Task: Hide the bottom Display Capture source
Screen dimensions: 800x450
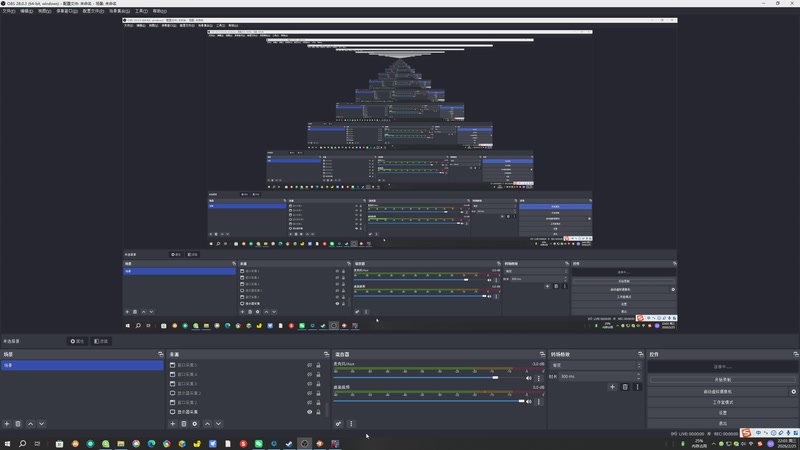Action: [x=309, y=412]
